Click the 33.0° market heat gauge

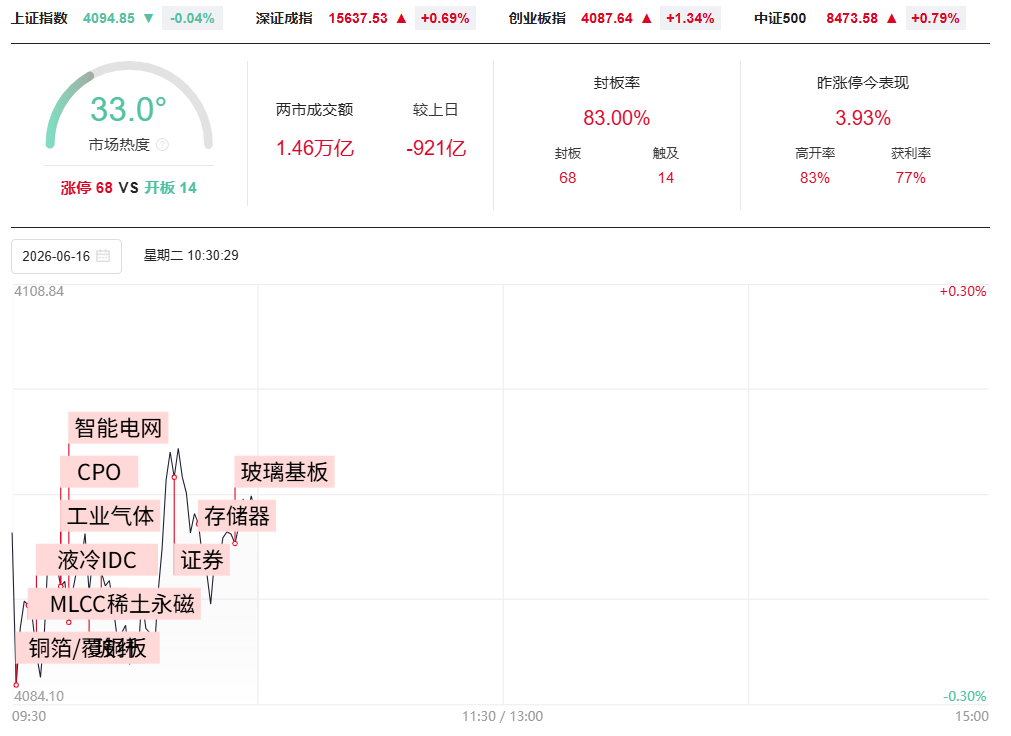(129, 106)
